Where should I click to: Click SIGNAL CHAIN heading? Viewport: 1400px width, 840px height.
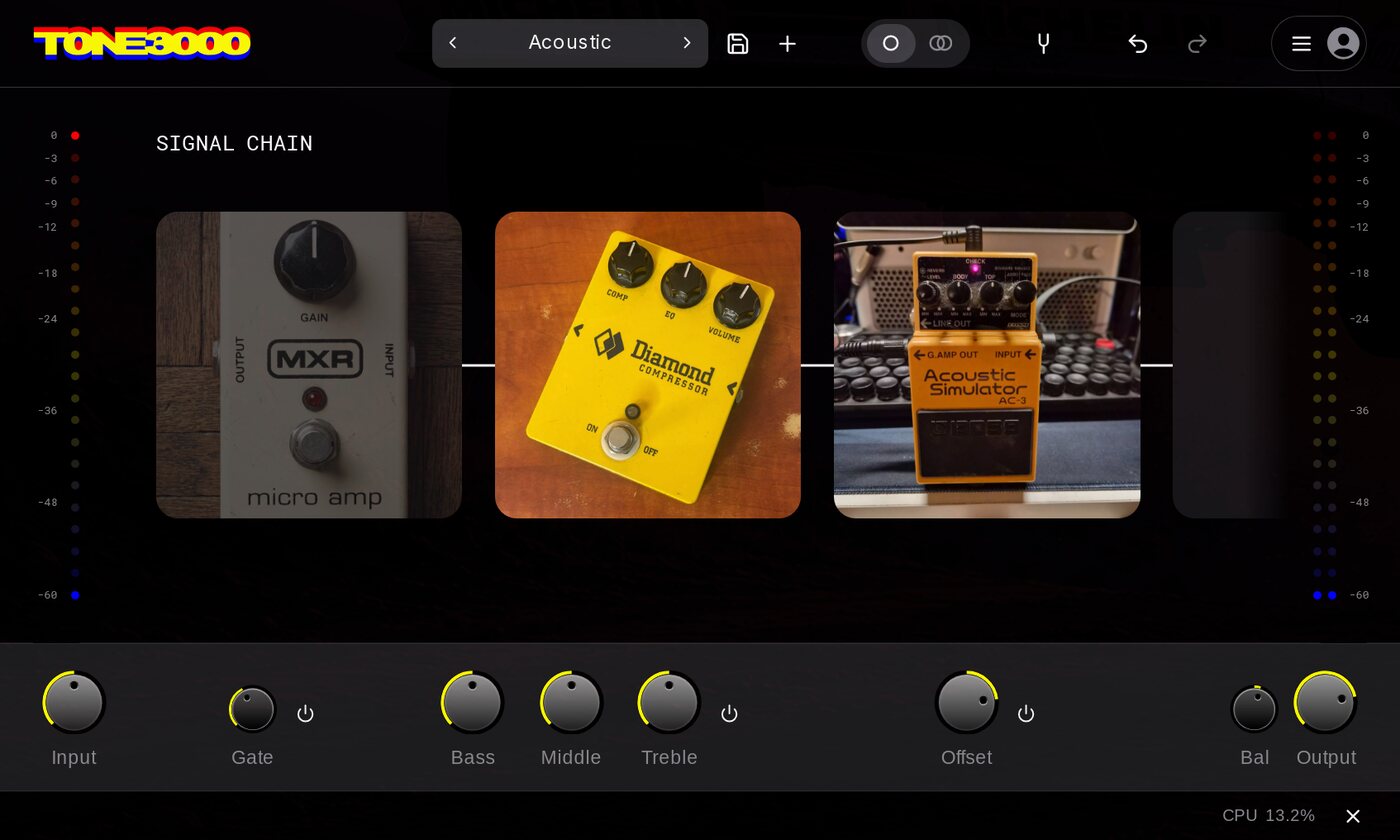234,144
